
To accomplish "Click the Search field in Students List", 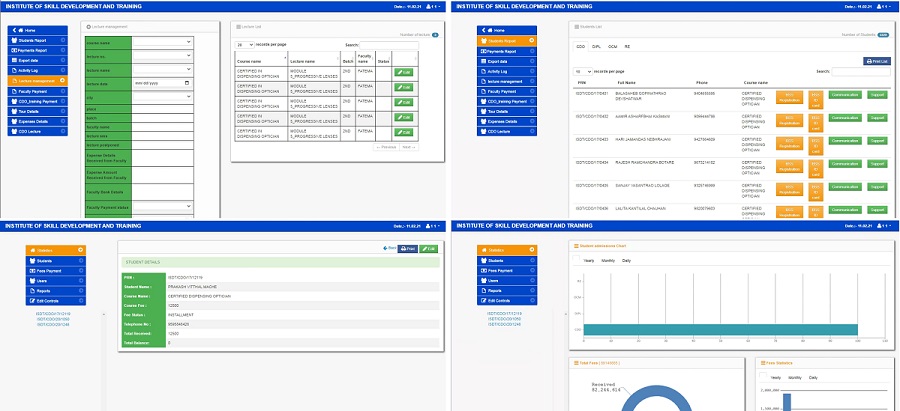I will pos(861,72).
